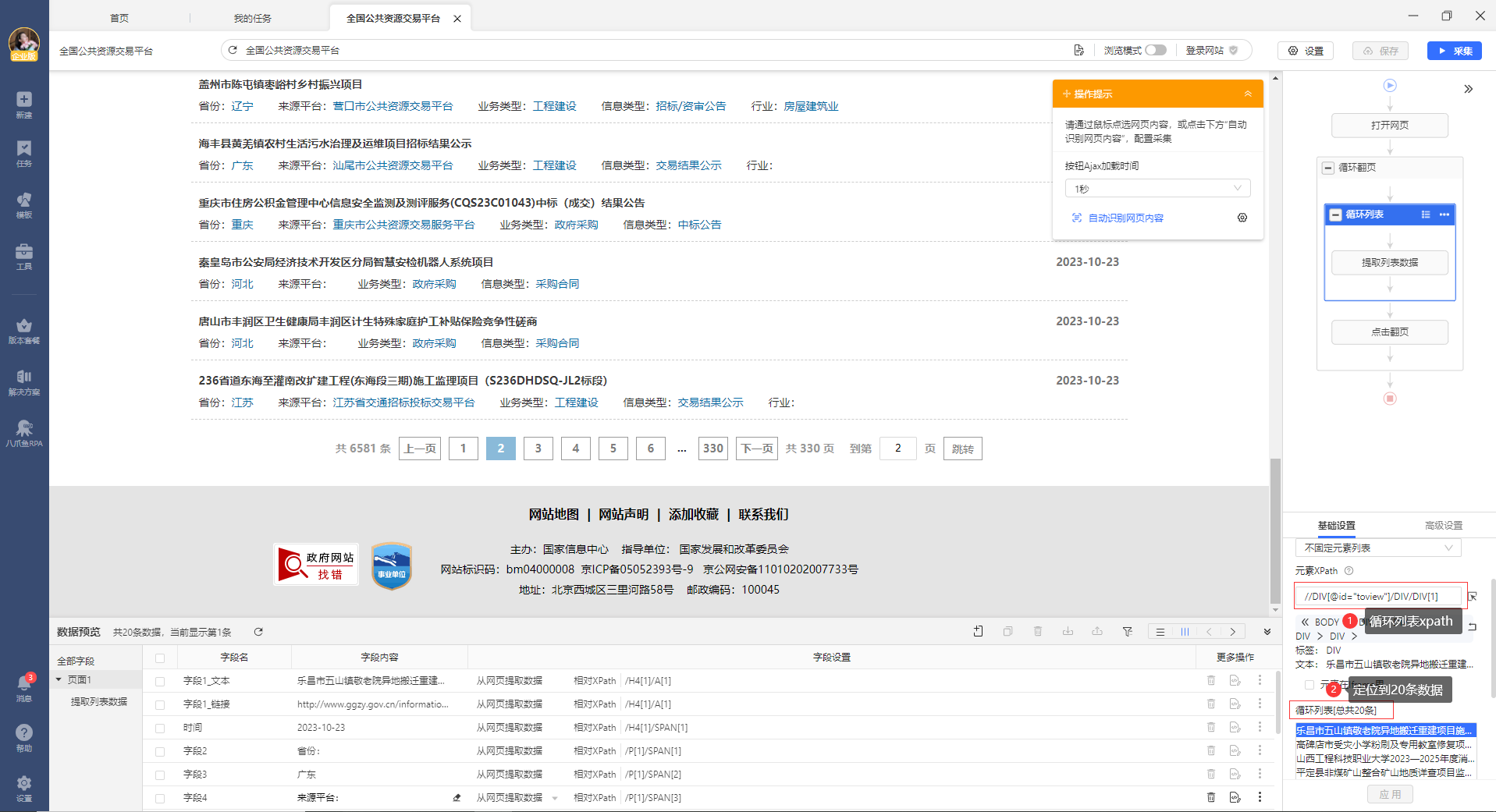Click the 下一页 pagination button
Image resolution: width=1496 pixels, height=812 pixels.
[x=756, y=449]
